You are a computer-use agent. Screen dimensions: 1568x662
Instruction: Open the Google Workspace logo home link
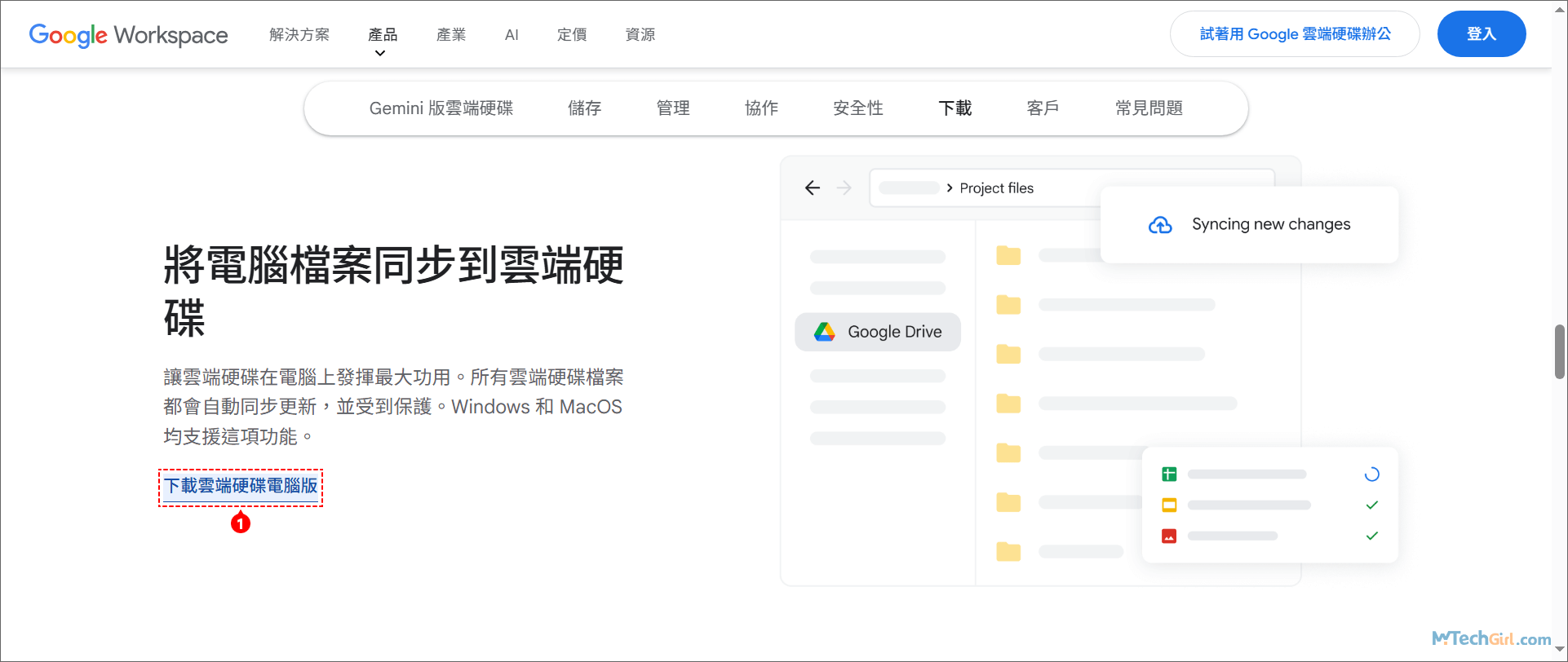coord(128,35)
